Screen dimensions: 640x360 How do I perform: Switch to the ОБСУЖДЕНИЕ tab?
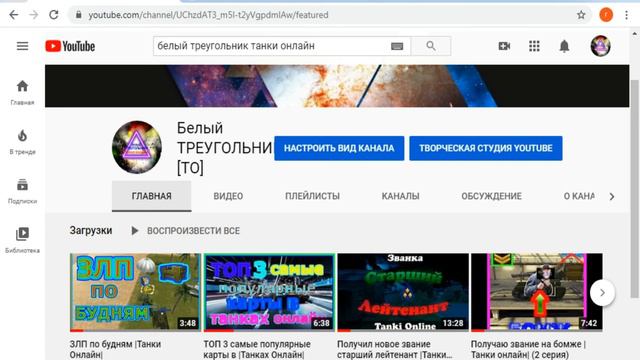click(x=491, y=196)
